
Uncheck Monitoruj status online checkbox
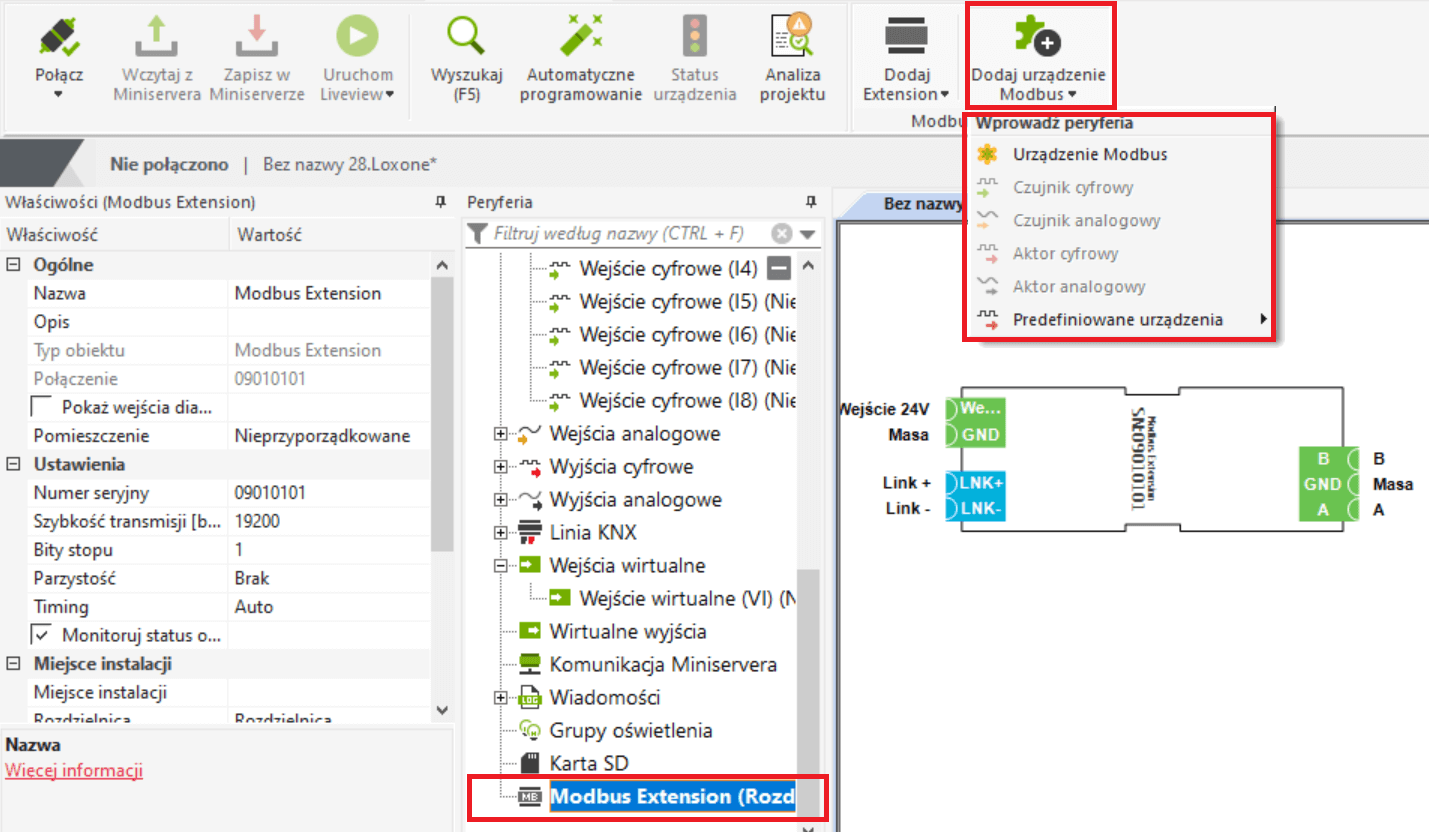coord(42,635)
